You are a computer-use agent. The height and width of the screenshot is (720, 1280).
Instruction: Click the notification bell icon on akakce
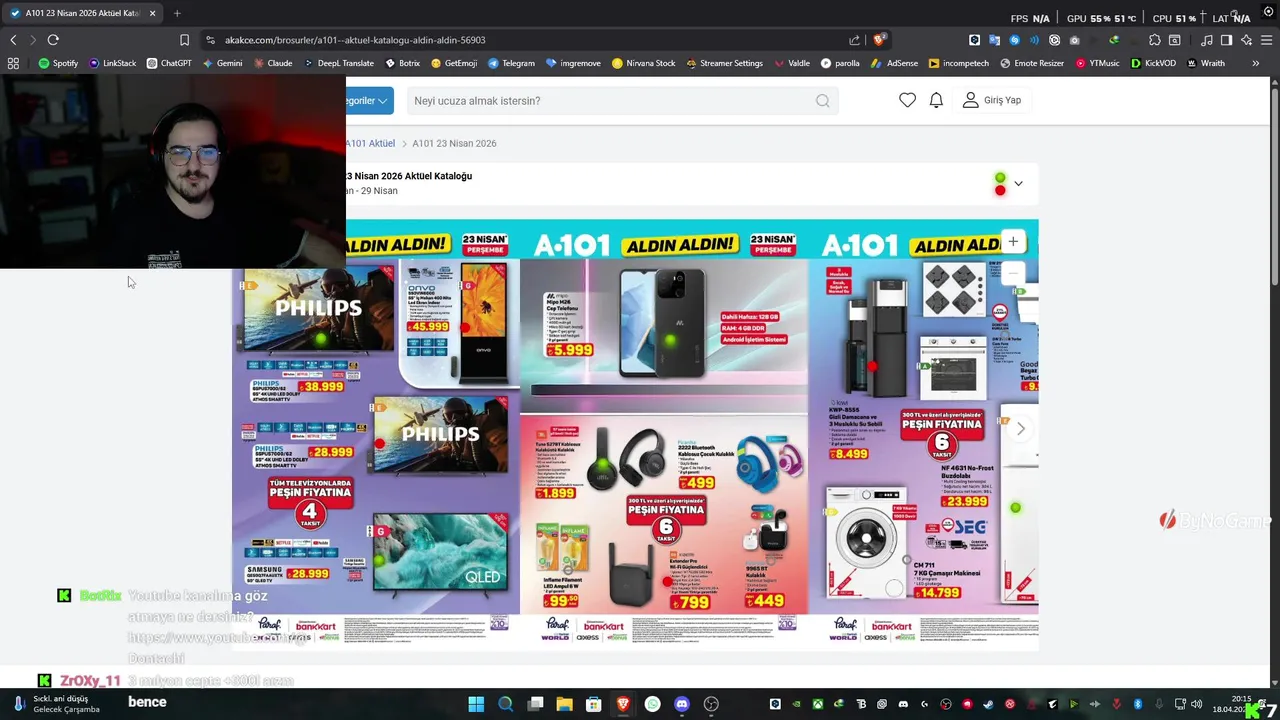point(936,100)
